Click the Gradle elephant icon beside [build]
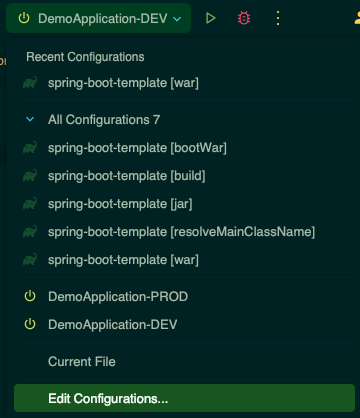Image resolution: width=360 pixels, height=418 pixels. pyautogui.click(x=30, y=176)
